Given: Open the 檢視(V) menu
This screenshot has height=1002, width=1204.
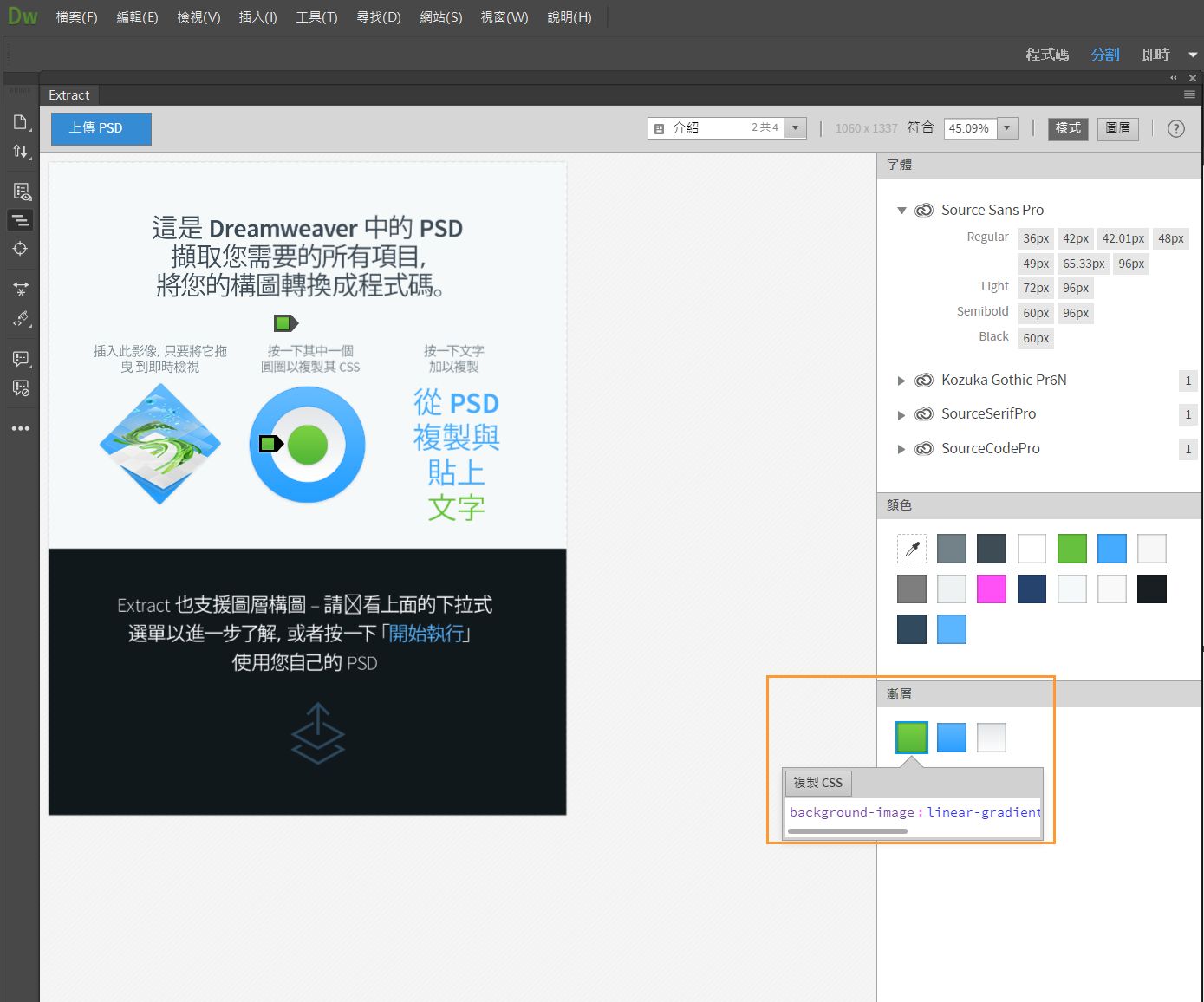Looking at the screenshot, I should tap(198, 17).
